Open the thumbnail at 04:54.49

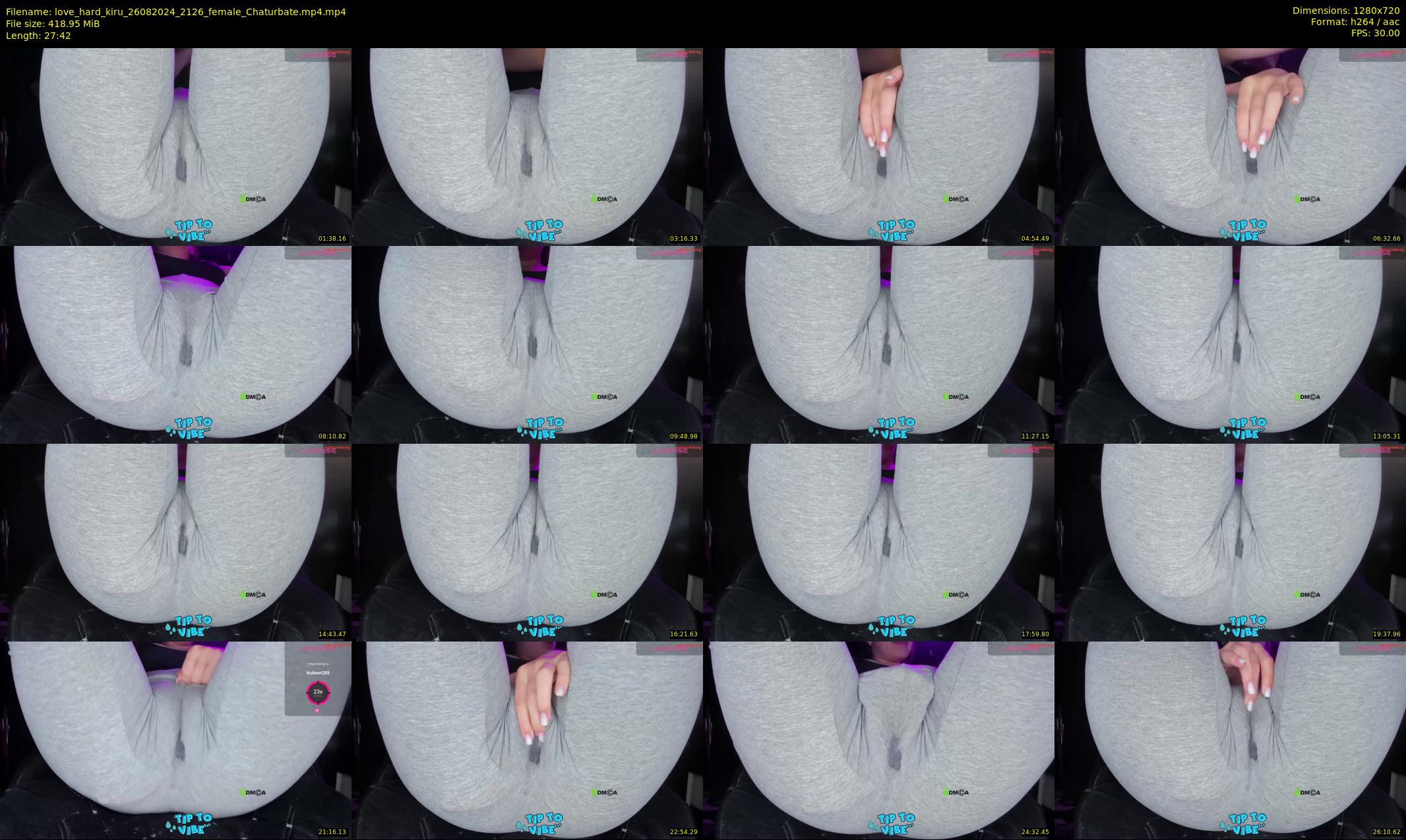pyautogui.click(x=878, y=146)
